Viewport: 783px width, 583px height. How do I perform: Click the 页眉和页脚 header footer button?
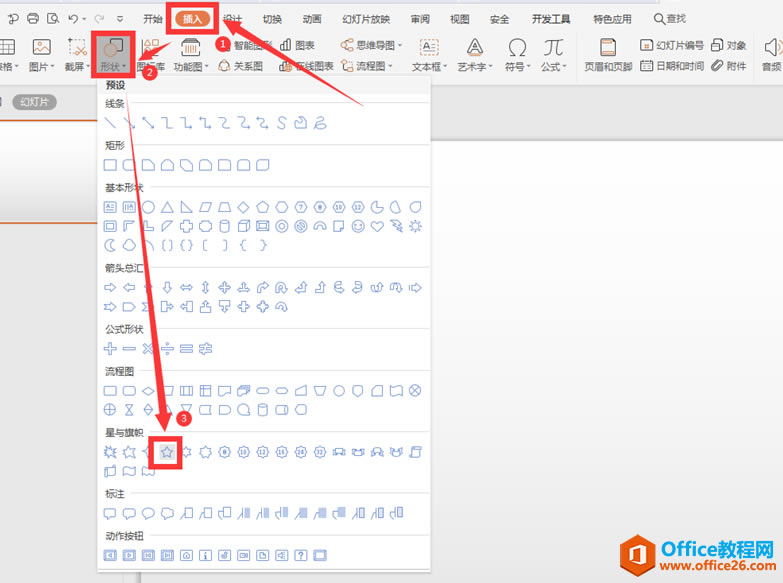click(x=608, y=55)
